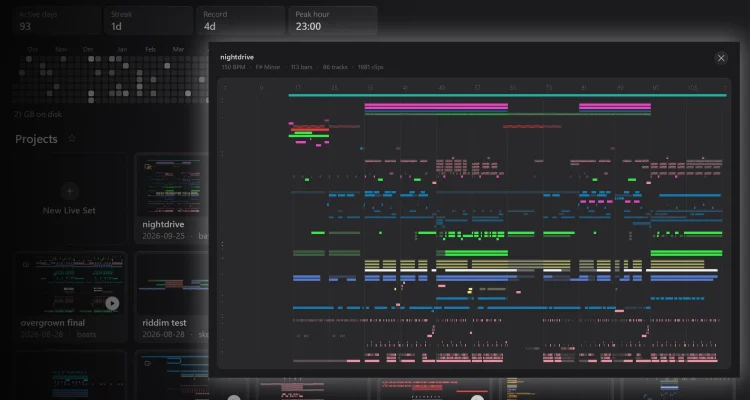Jump to bar 49 marker on timeline
The width and height of the screenshot is (750, 400).
441,88
